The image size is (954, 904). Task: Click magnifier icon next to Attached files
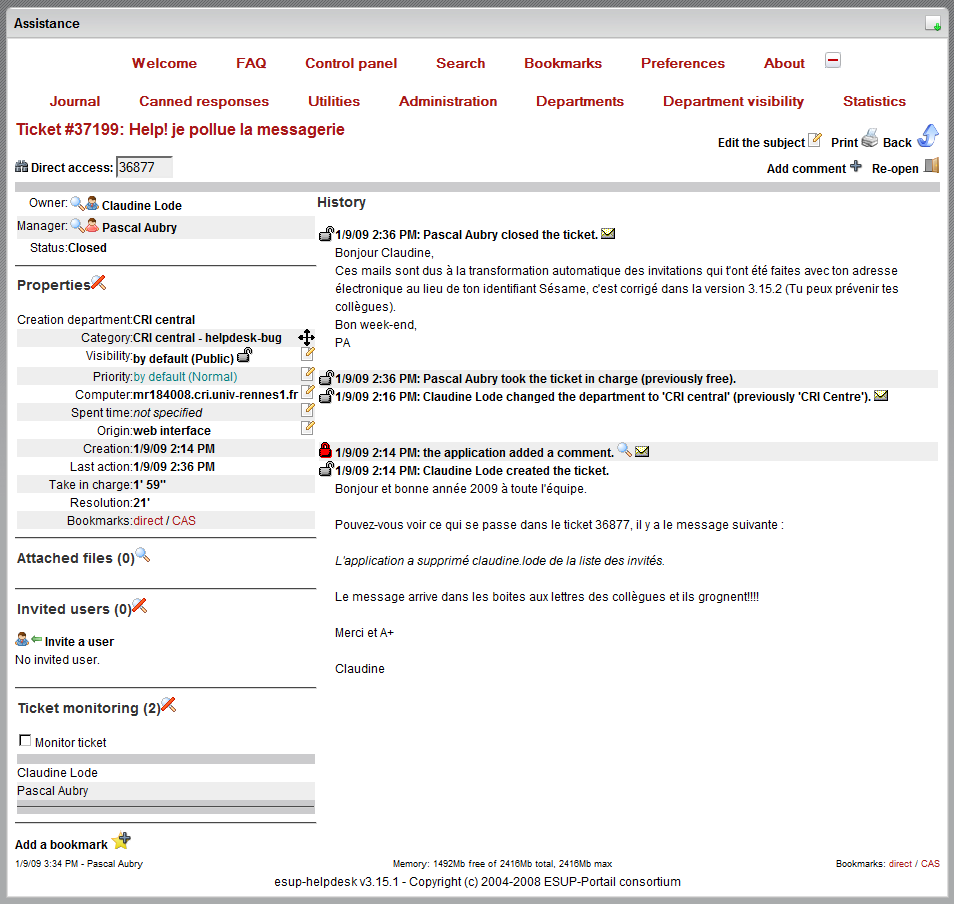(143, 555)
